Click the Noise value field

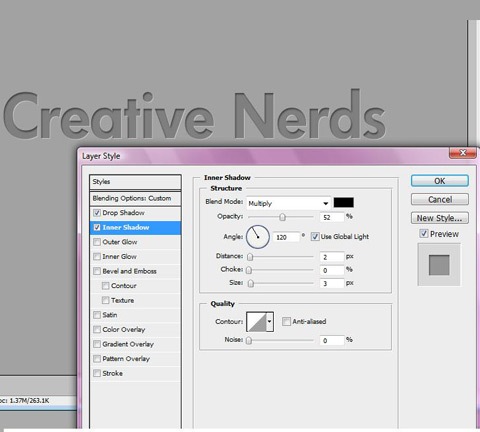[x=332, y=340]
